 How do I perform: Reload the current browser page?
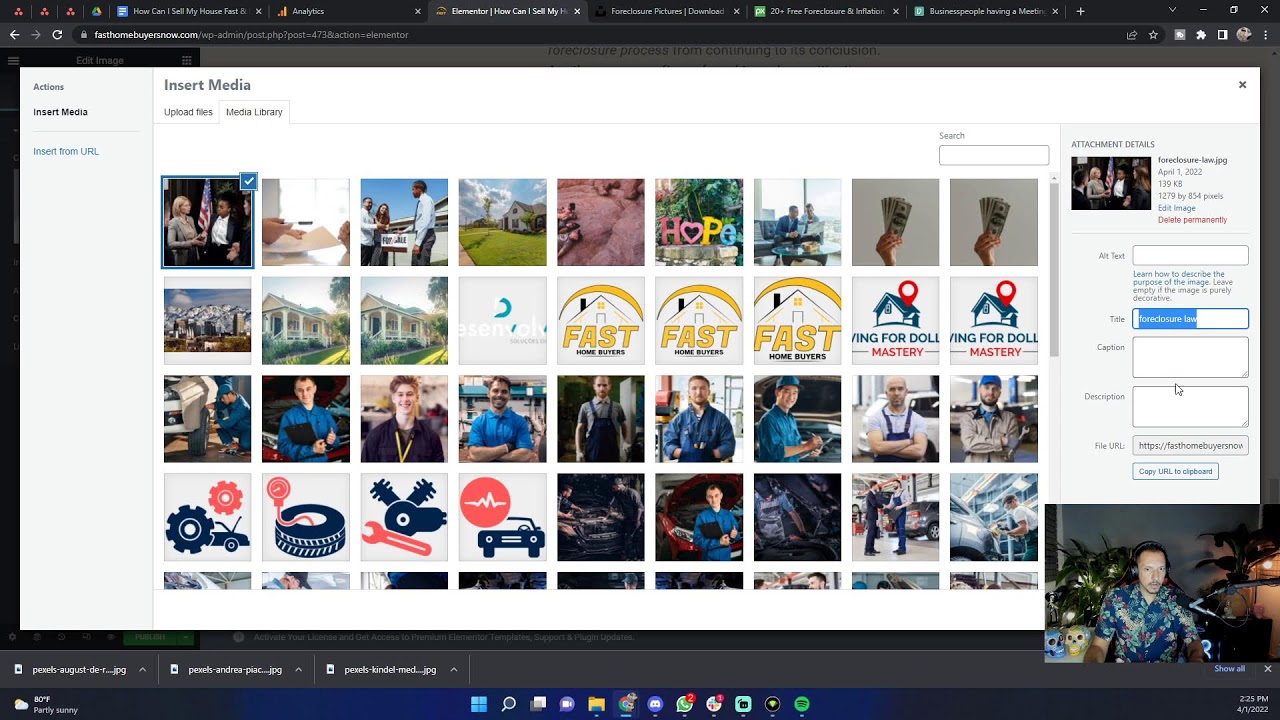pyautogui.click(x=57, y=35)
